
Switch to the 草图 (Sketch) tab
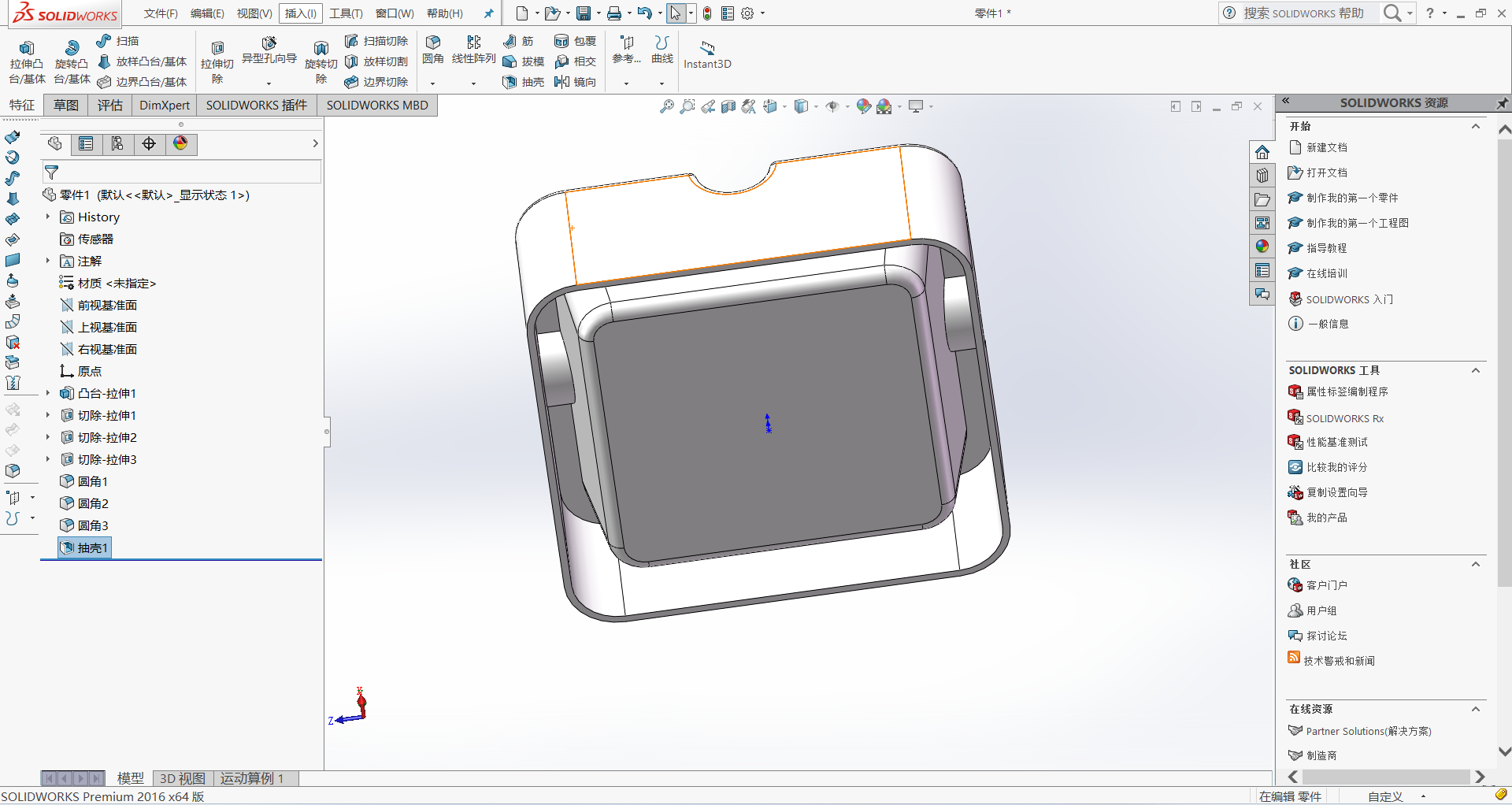tap(65, 106)
